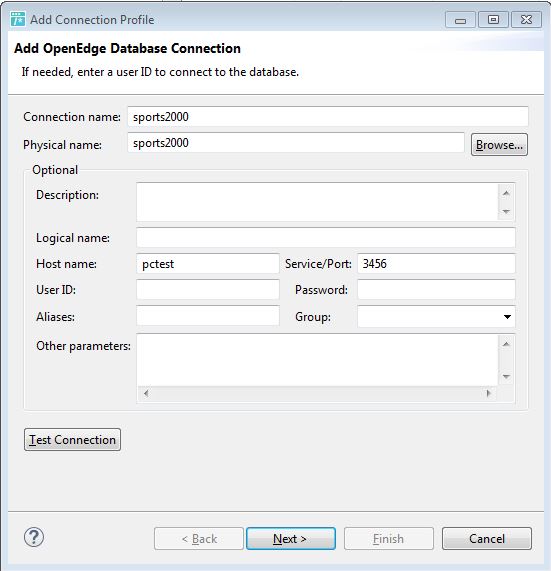
Task: Click into the Logical name field
Action: (x=326, y=237)
